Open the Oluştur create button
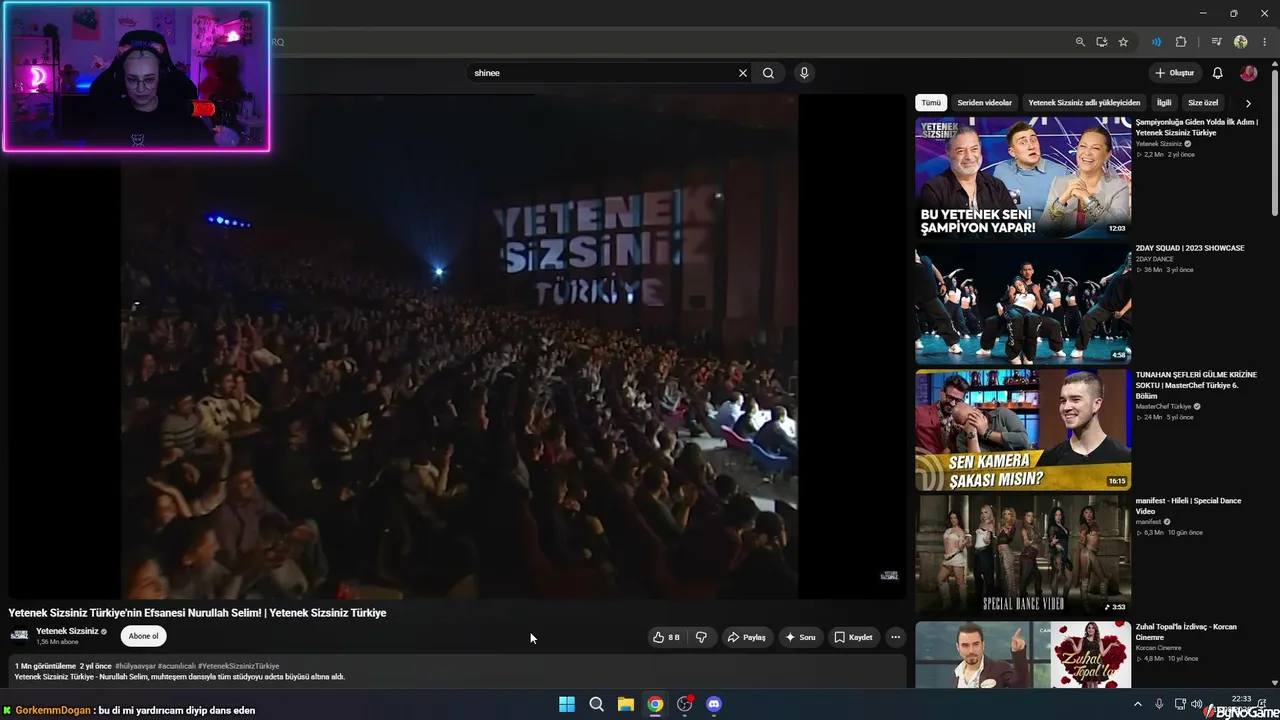The image size is (1280, 720). point(1175,73)
